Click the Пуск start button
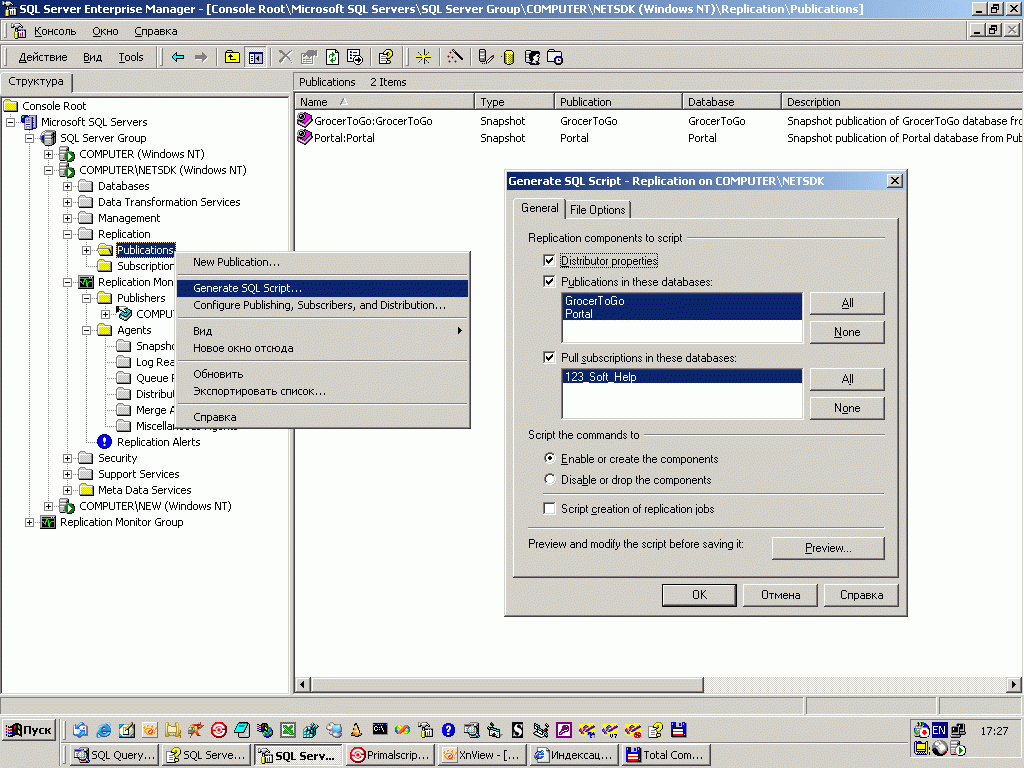Image resolution: width=1024 pixels, height=768 pixels. 29,730
